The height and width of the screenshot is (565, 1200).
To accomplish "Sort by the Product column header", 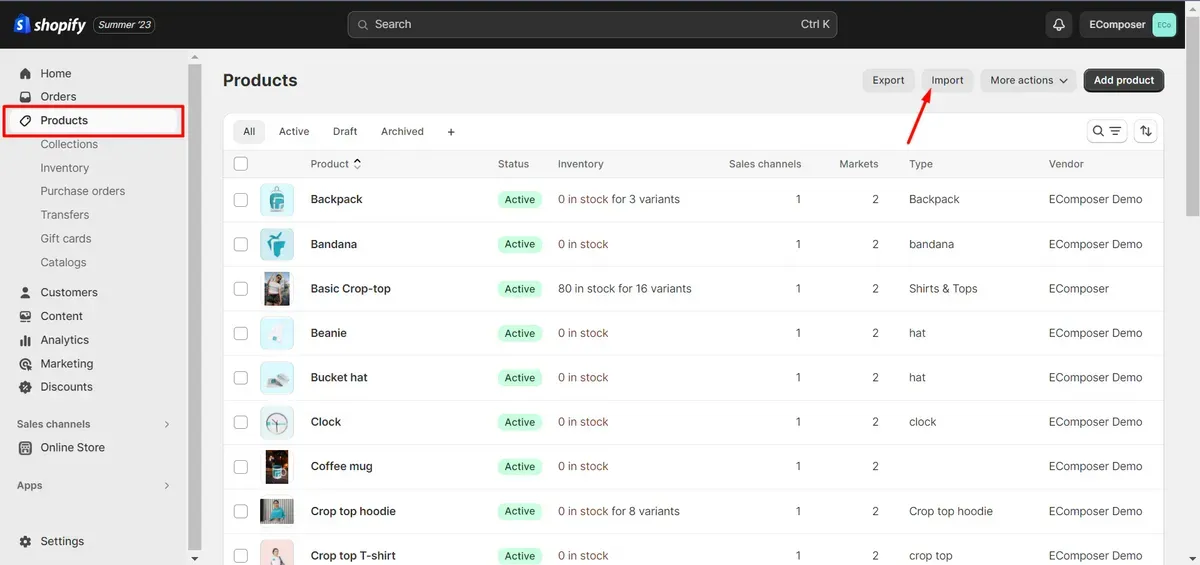I will (x=336, y=164).
